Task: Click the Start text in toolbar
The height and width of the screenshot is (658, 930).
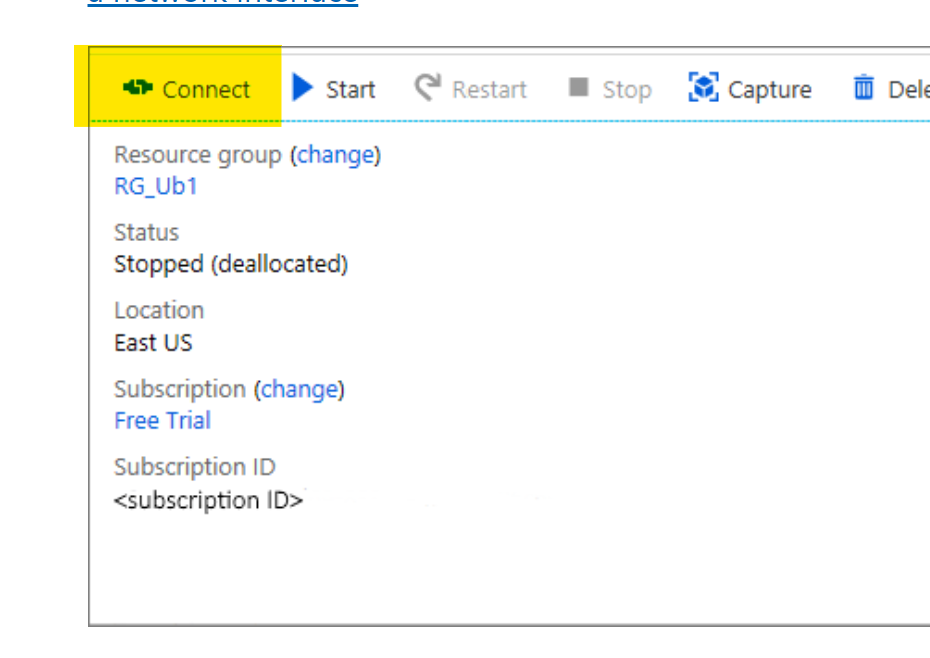Action: click(350, 90)
